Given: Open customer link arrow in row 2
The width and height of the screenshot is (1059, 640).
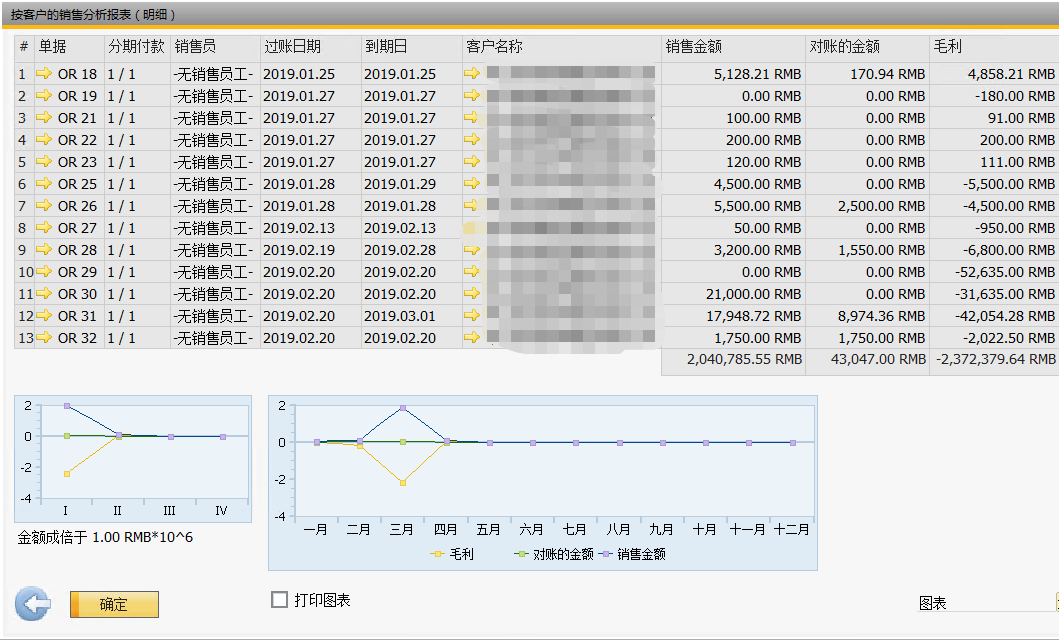Looking at the screenshot, I should click(x=472, y=95).
